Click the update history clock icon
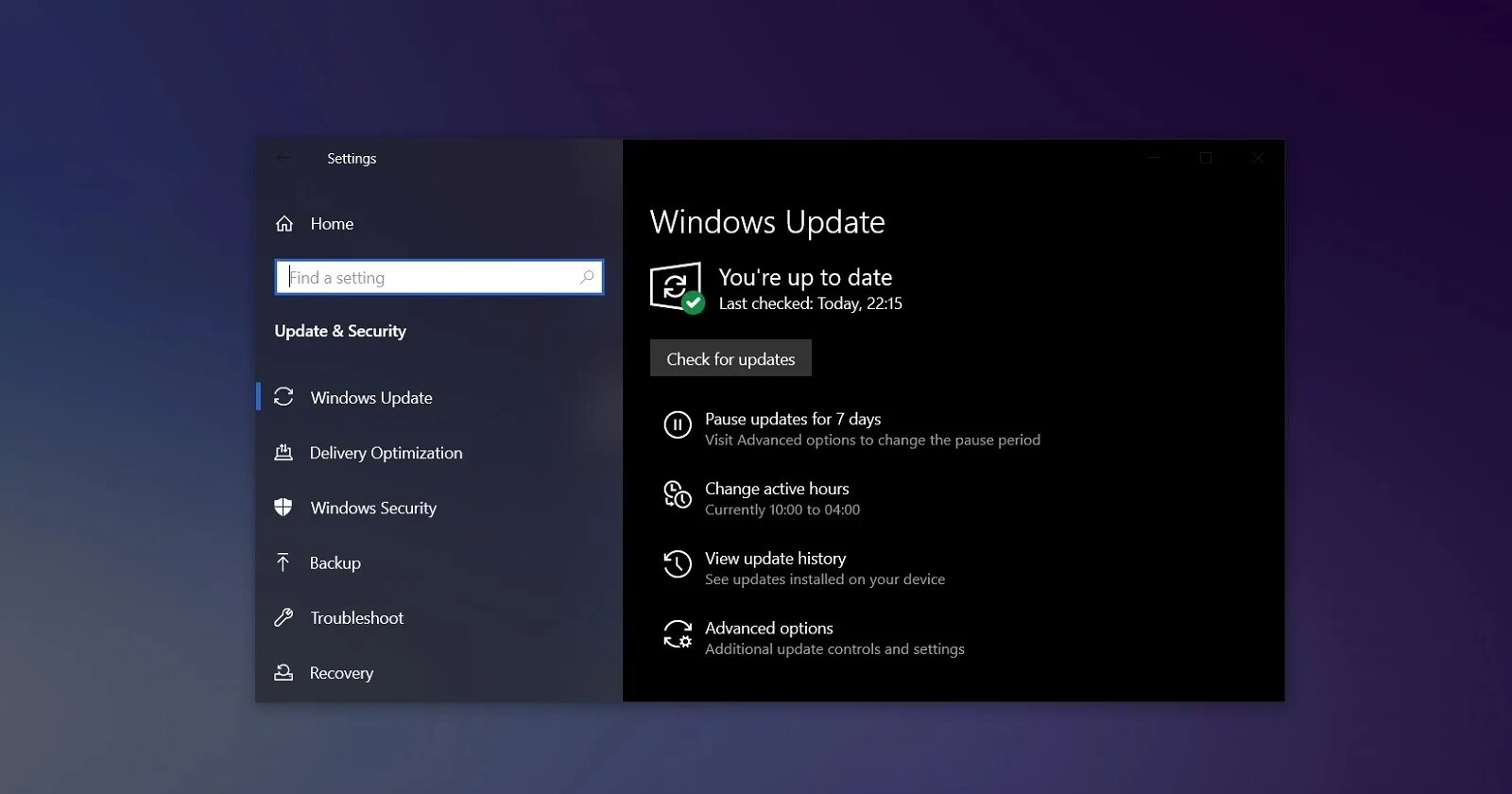Image resolution: width=1512 pixels, height=794 pixels. coord(678,564)
